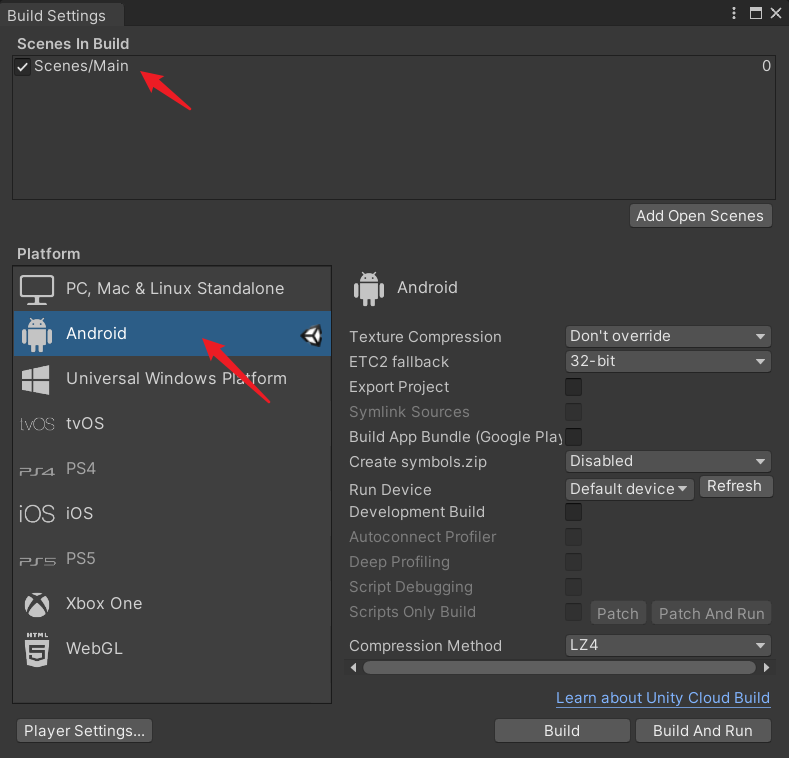This screenshot has width=789, height=758.
Task: Toggle the Autoconnect Profiler checkbox
Action: click(x=573, y=537)
